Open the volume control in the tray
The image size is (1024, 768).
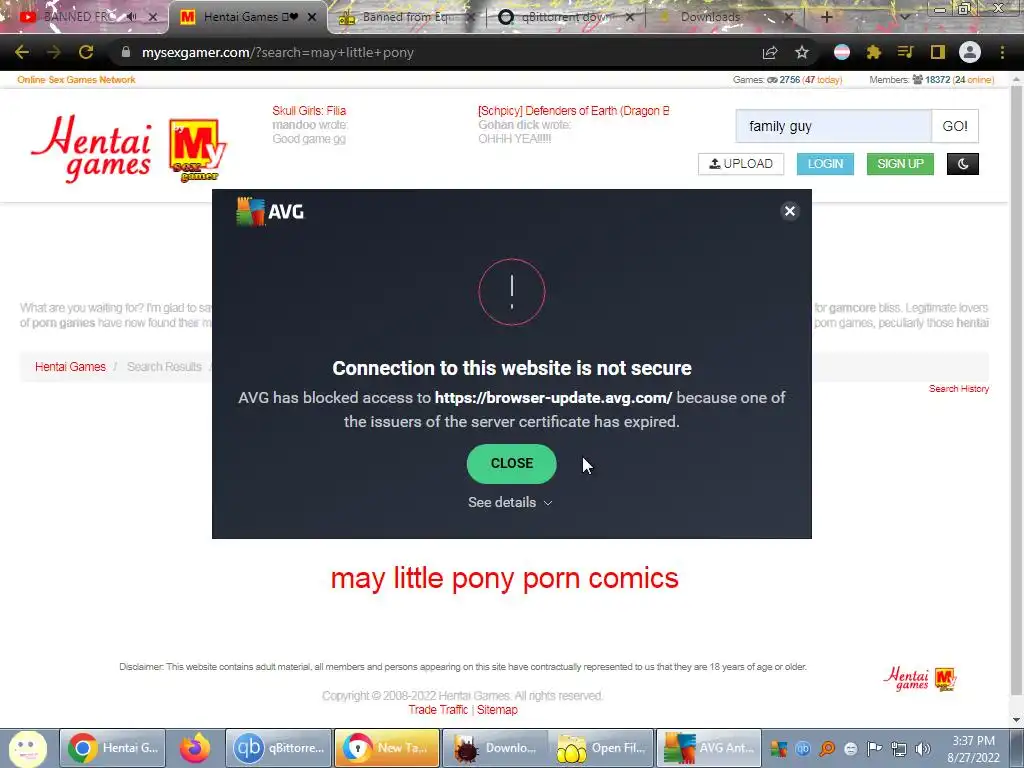[922, 748]
